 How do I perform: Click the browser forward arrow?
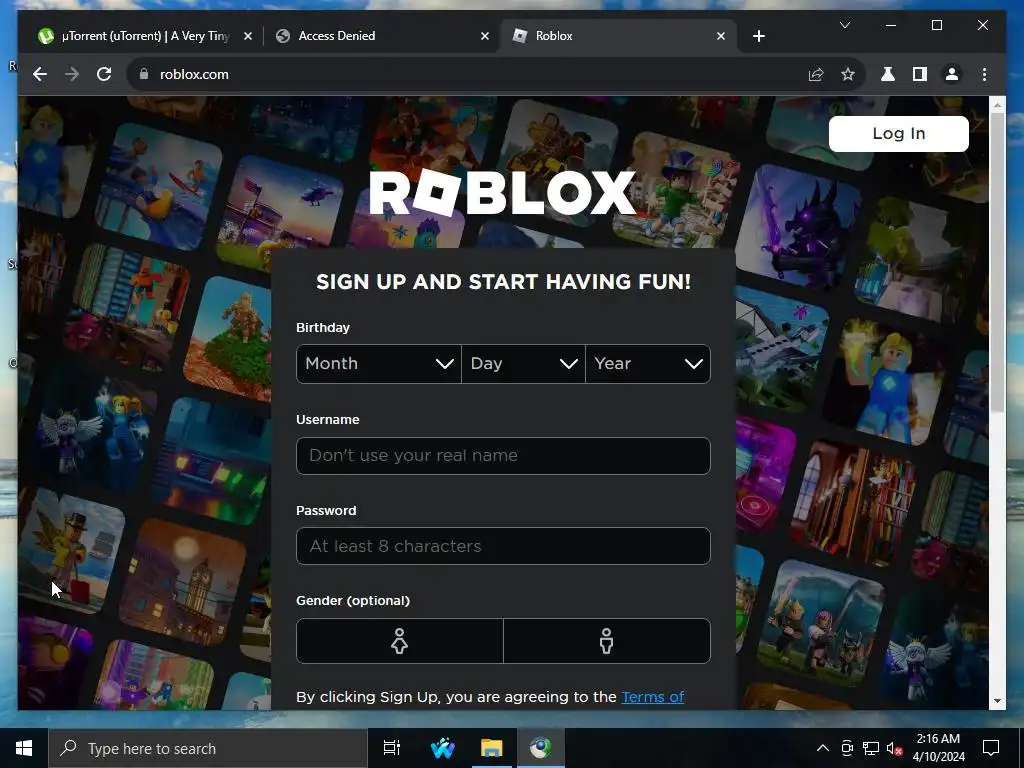point(72,74)
